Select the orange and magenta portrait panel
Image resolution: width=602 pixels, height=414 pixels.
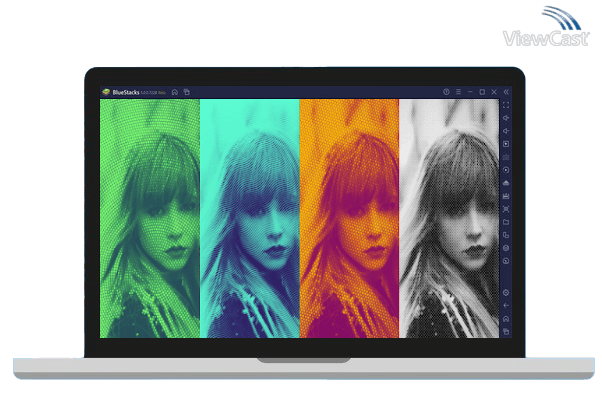(x=349, y=218)
